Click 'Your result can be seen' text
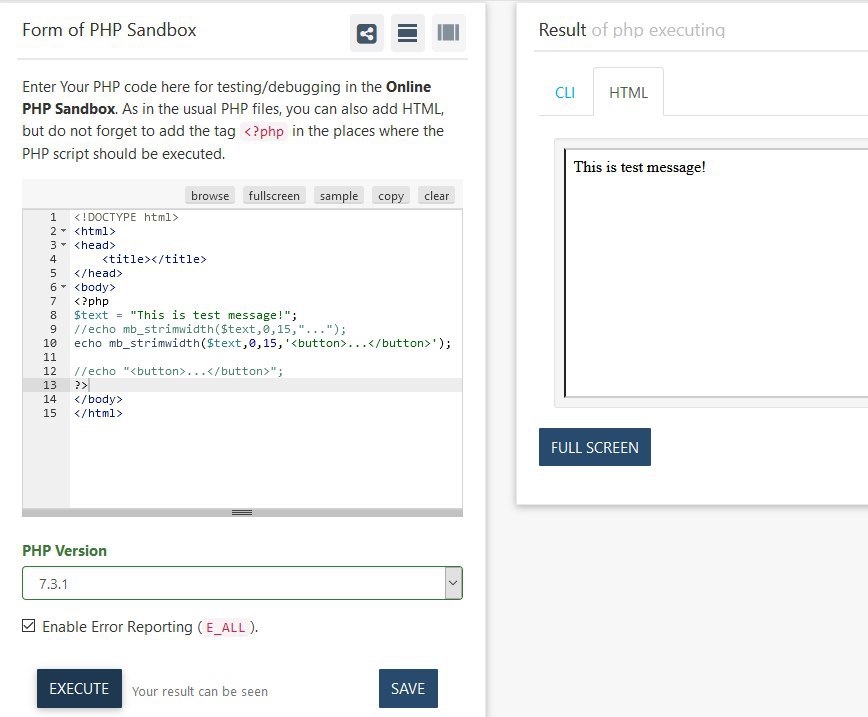The height and width of the screenshot is (717, 868). pos(200,691)
